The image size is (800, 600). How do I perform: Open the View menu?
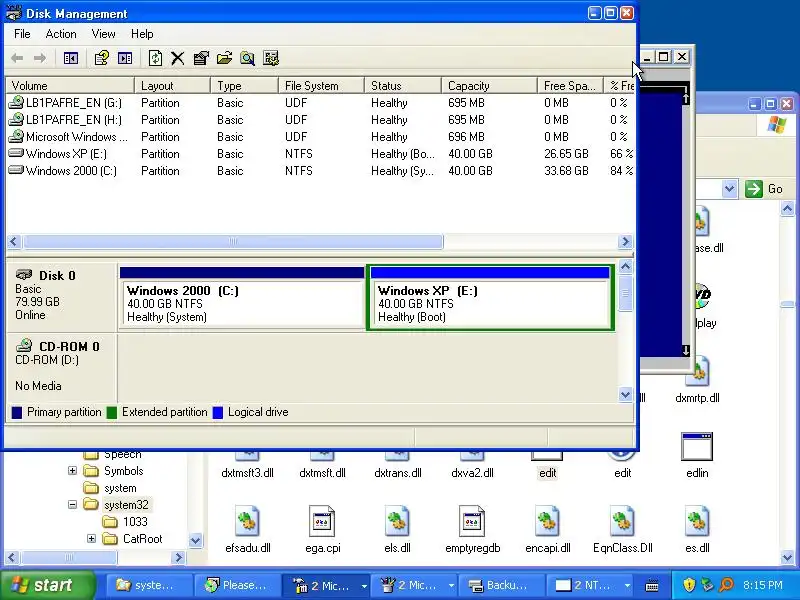[103, 34]
